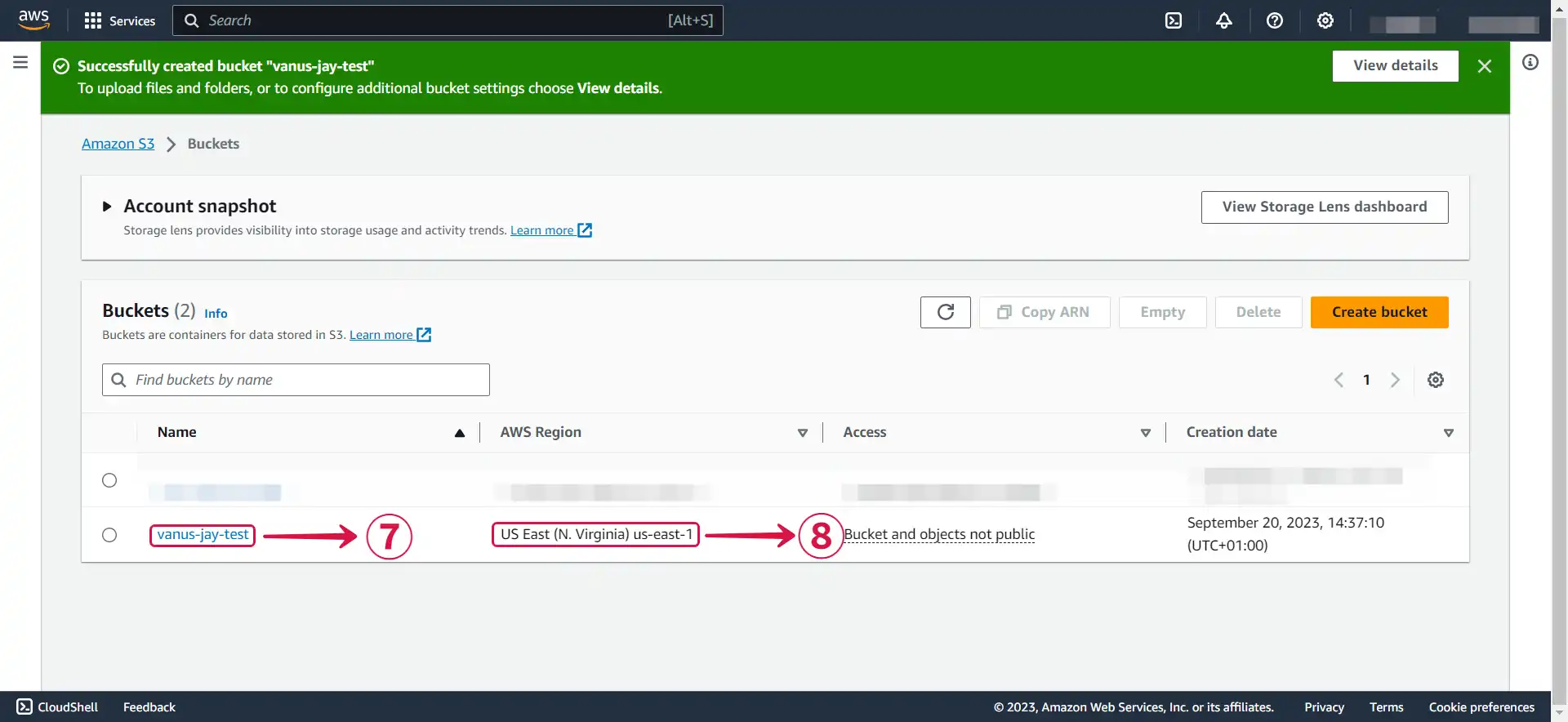
Task: Click the US East (N. Virginia) us-east-1 cell
Action: pos(596,534)
